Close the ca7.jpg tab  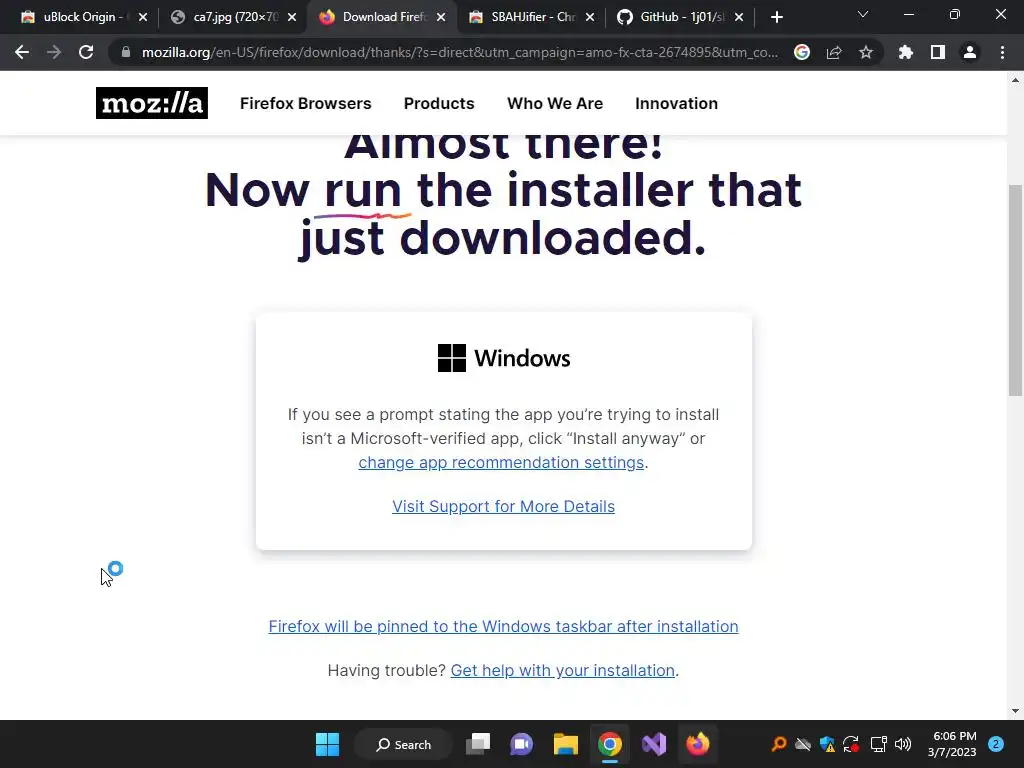292,17
